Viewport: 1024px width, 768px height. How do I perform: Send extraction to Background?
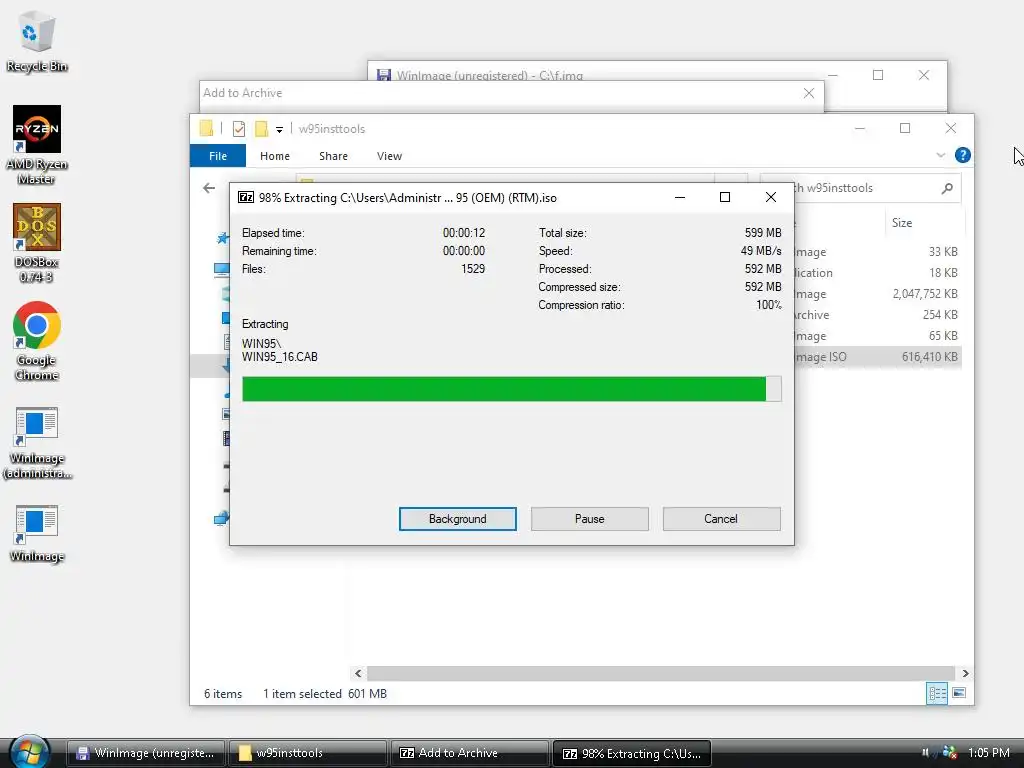point(458,519)
